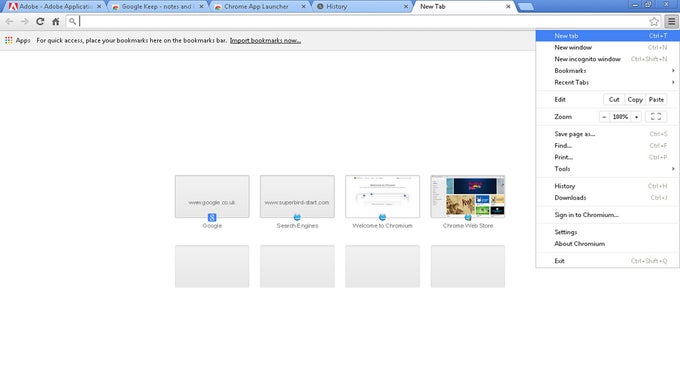
Task: Select Save page as menu item
Action: pos(607,134)
